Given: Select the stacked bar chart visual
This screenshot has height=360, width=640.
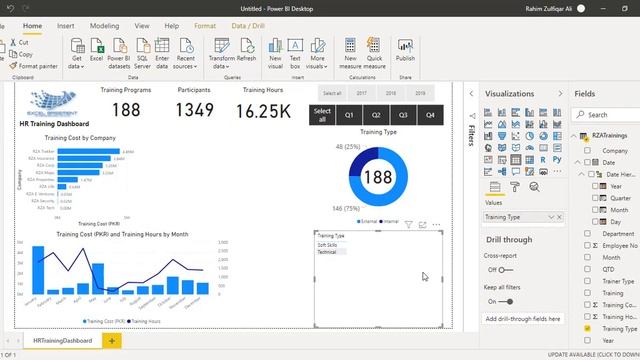Looking at the screenshot, I should tap(488, 112).
